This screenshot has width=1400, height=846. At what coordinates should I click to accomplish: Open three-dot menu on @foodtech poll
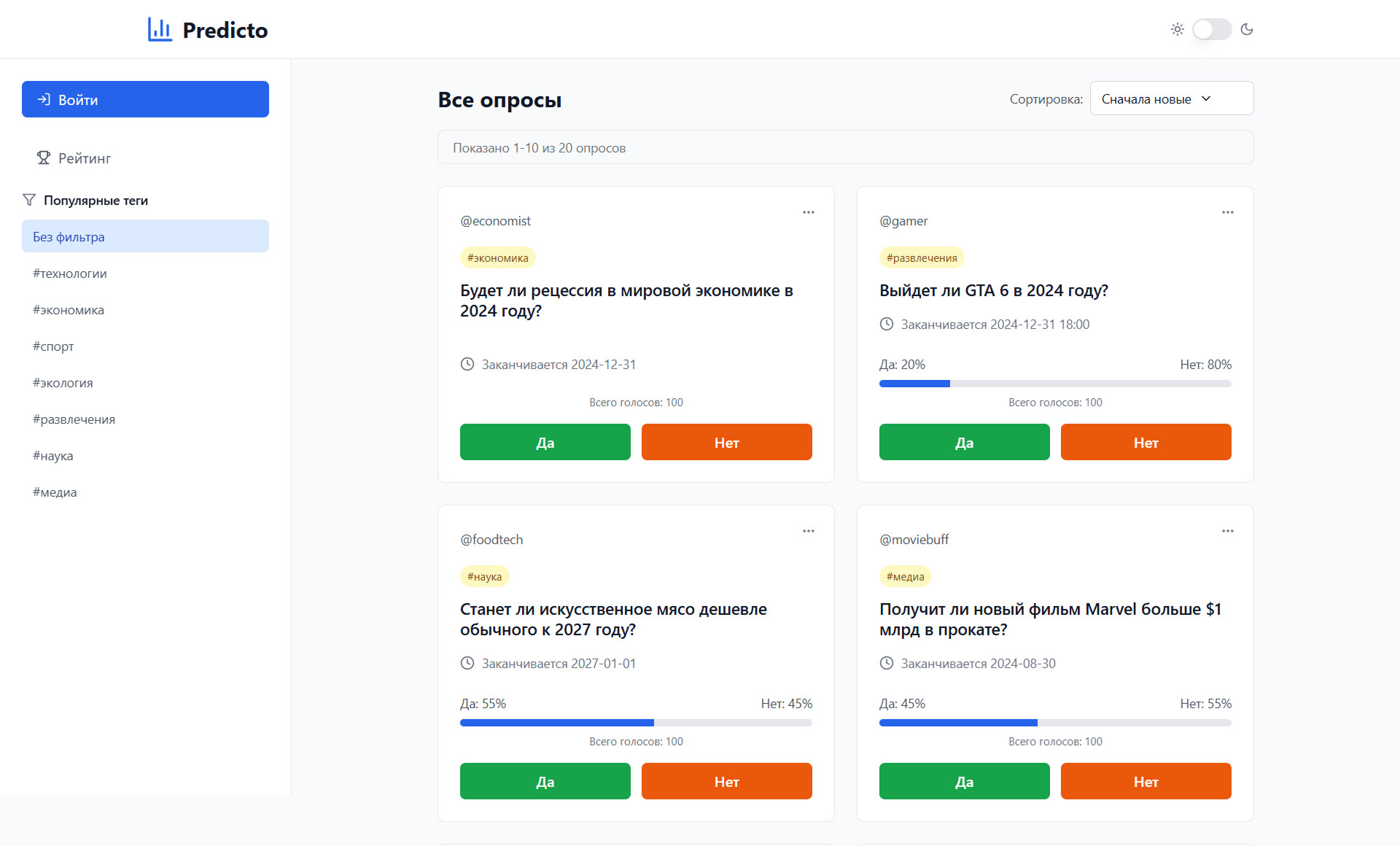pos(808,531)
